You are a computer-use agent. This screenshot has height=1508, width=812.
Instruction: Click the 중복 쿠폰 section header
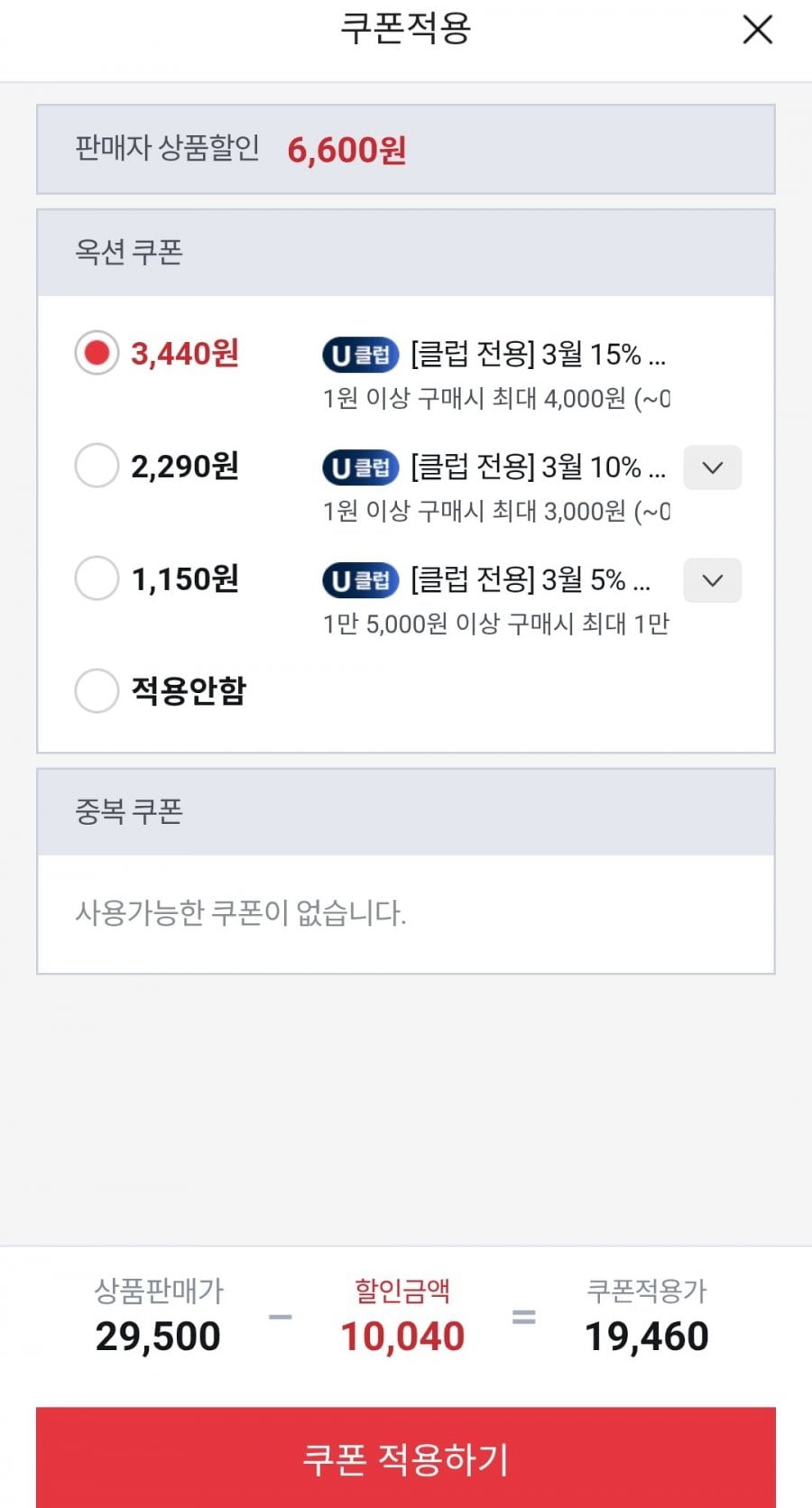[x=129, y=811]
